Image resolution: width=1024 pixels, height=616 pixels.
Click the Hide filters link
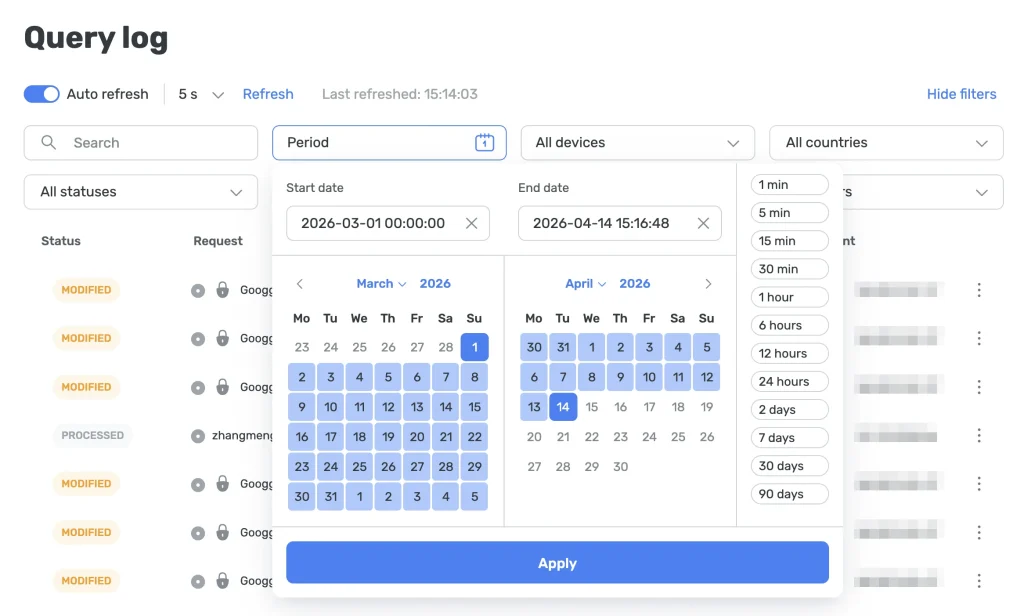(x=961, y=94)
